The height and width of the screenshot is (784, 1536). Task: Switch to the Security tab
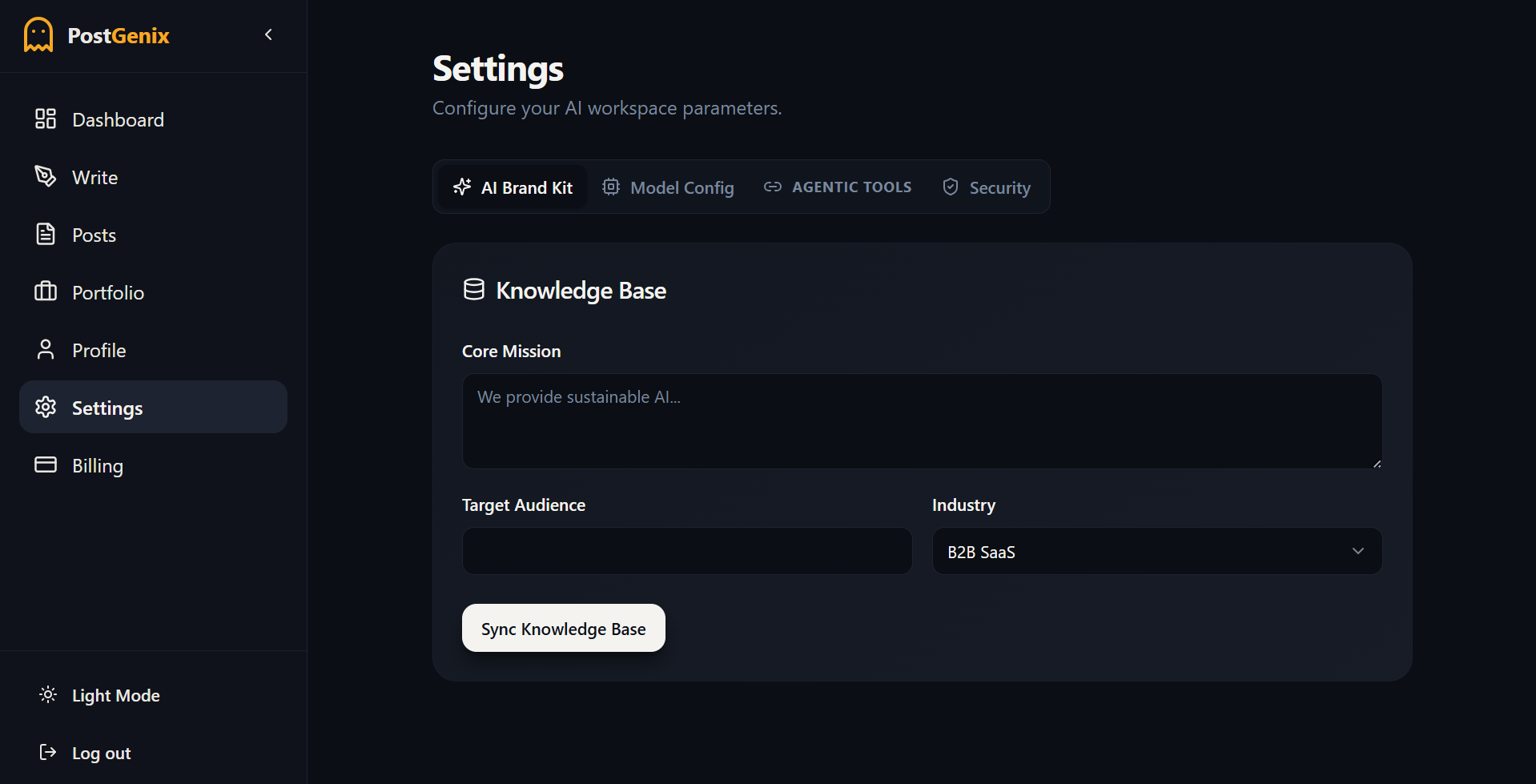[x=987, y=187]
